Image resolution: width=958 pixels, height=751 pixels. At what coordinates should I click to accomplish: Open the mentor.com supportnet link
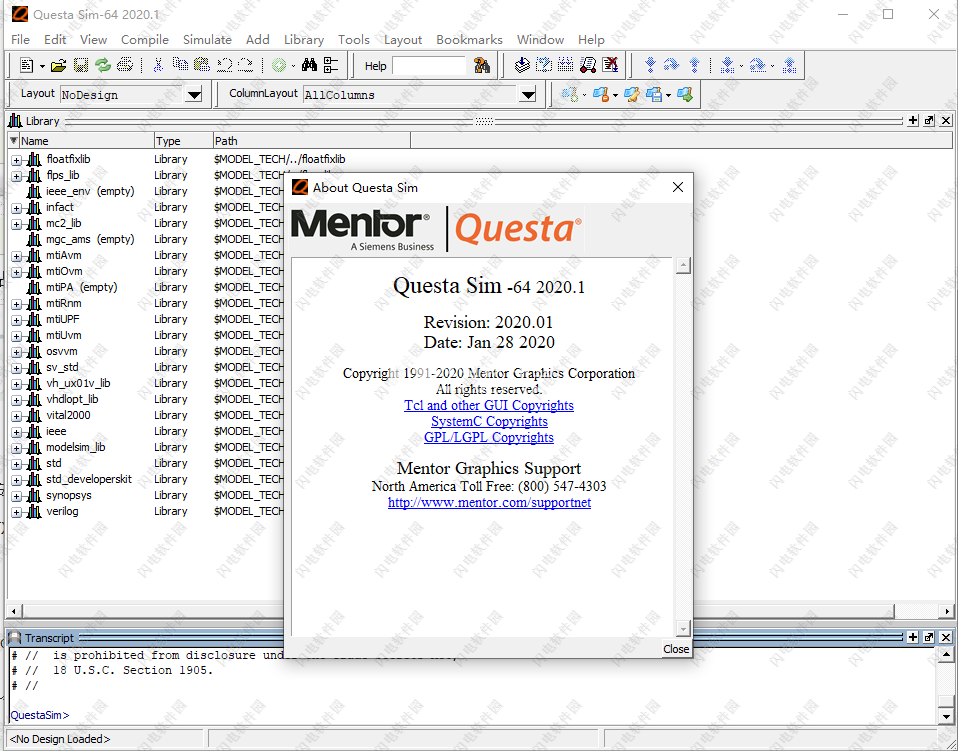point(489,502)
